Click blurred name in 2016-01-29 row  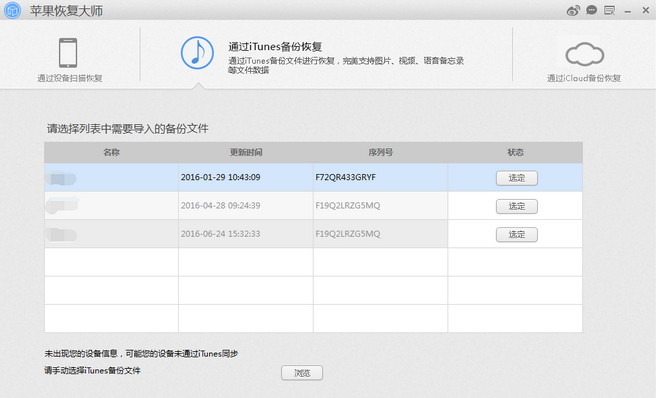[x=62, y=179]
